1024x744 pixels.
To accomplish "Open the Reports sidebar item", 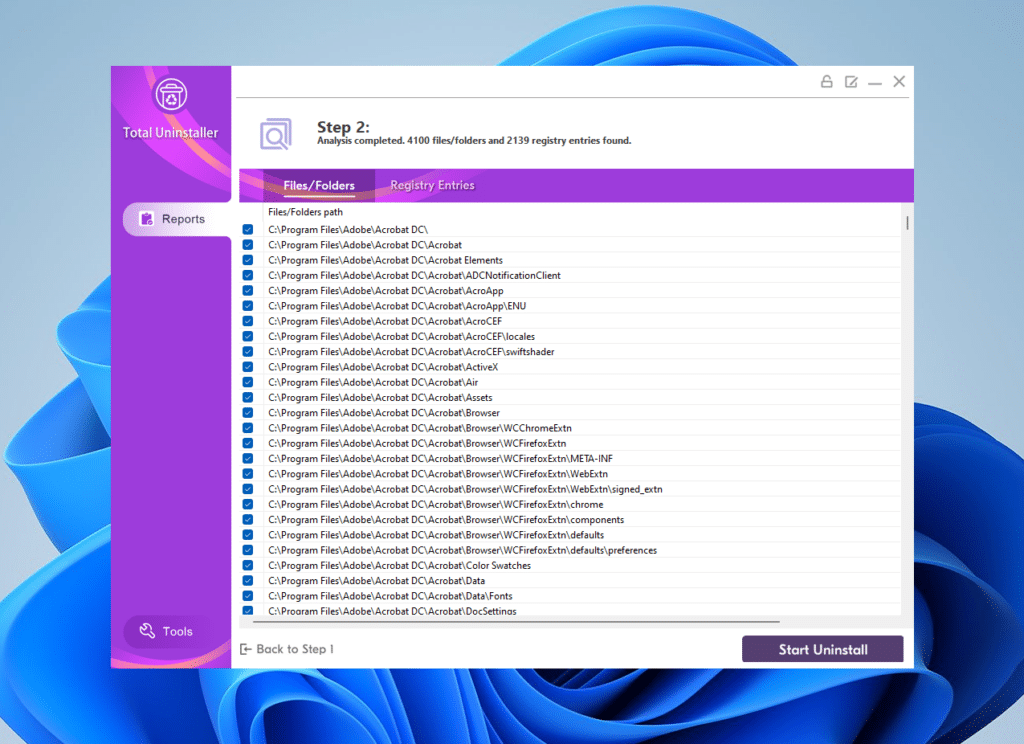I will (x=177, y=219).
